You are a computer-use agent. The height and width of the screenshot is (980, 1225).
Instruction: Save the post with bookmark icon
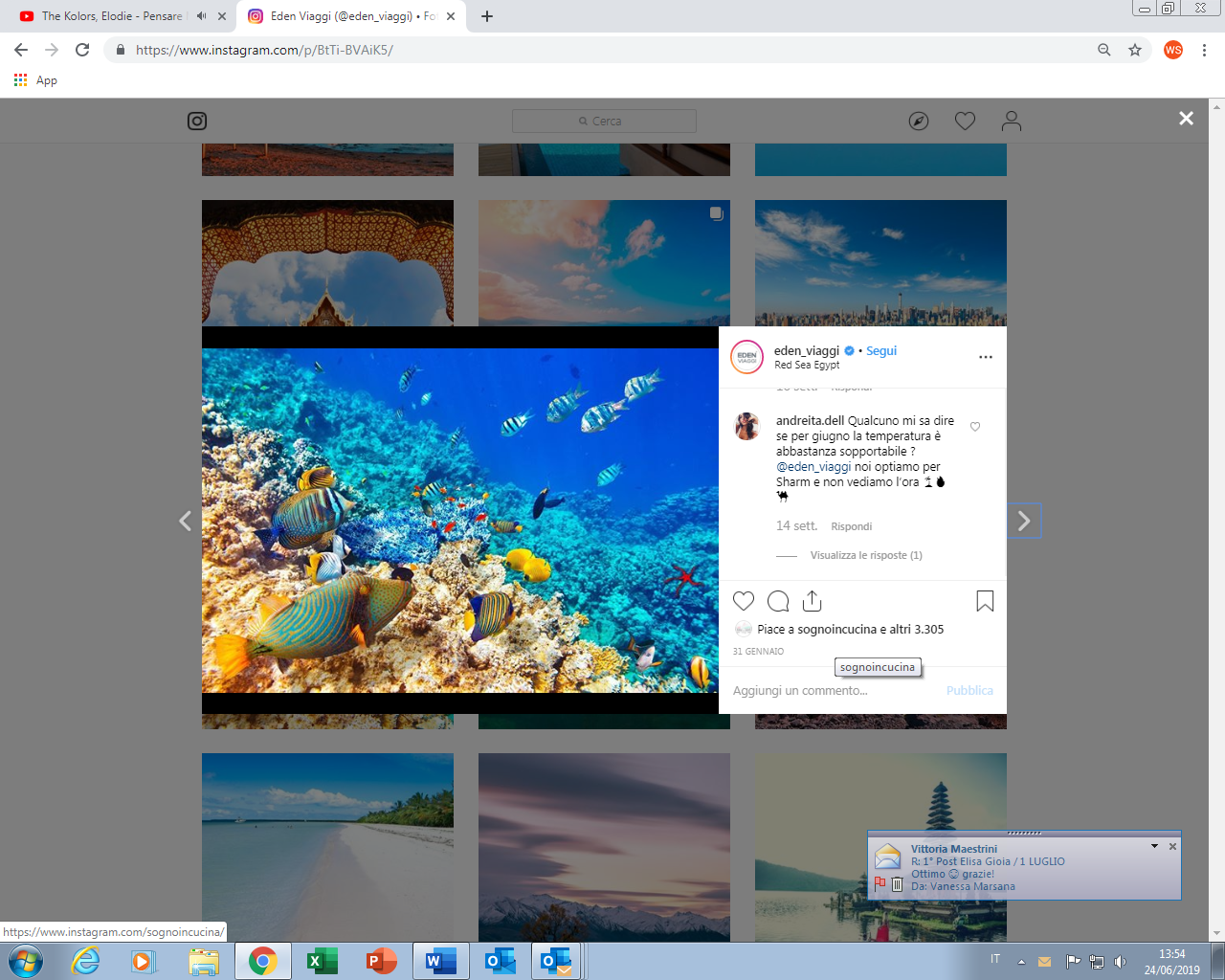[985, 601]
